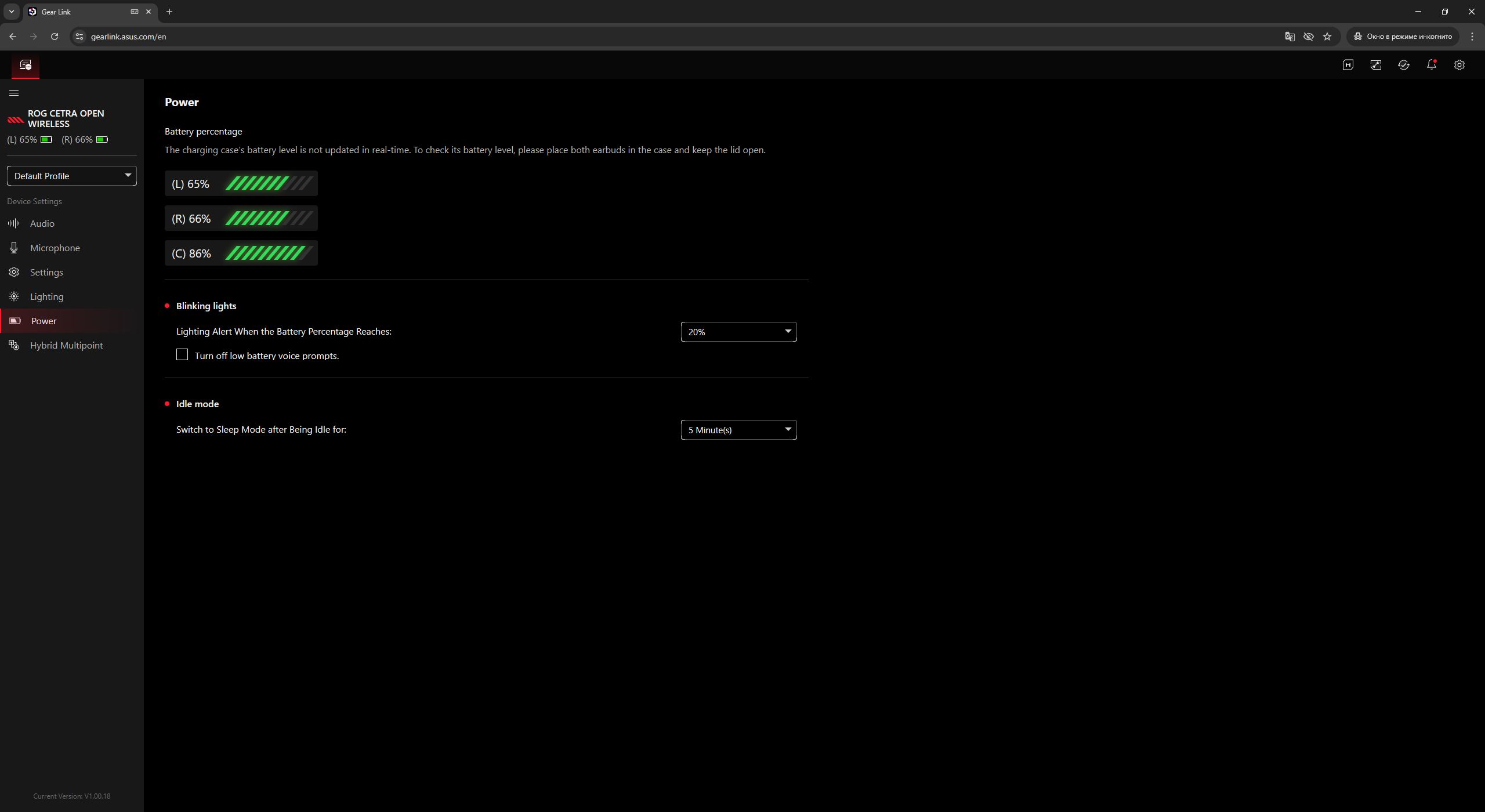Click the Blinking lights heading
1485x812 pixels.
click(206, 306)
